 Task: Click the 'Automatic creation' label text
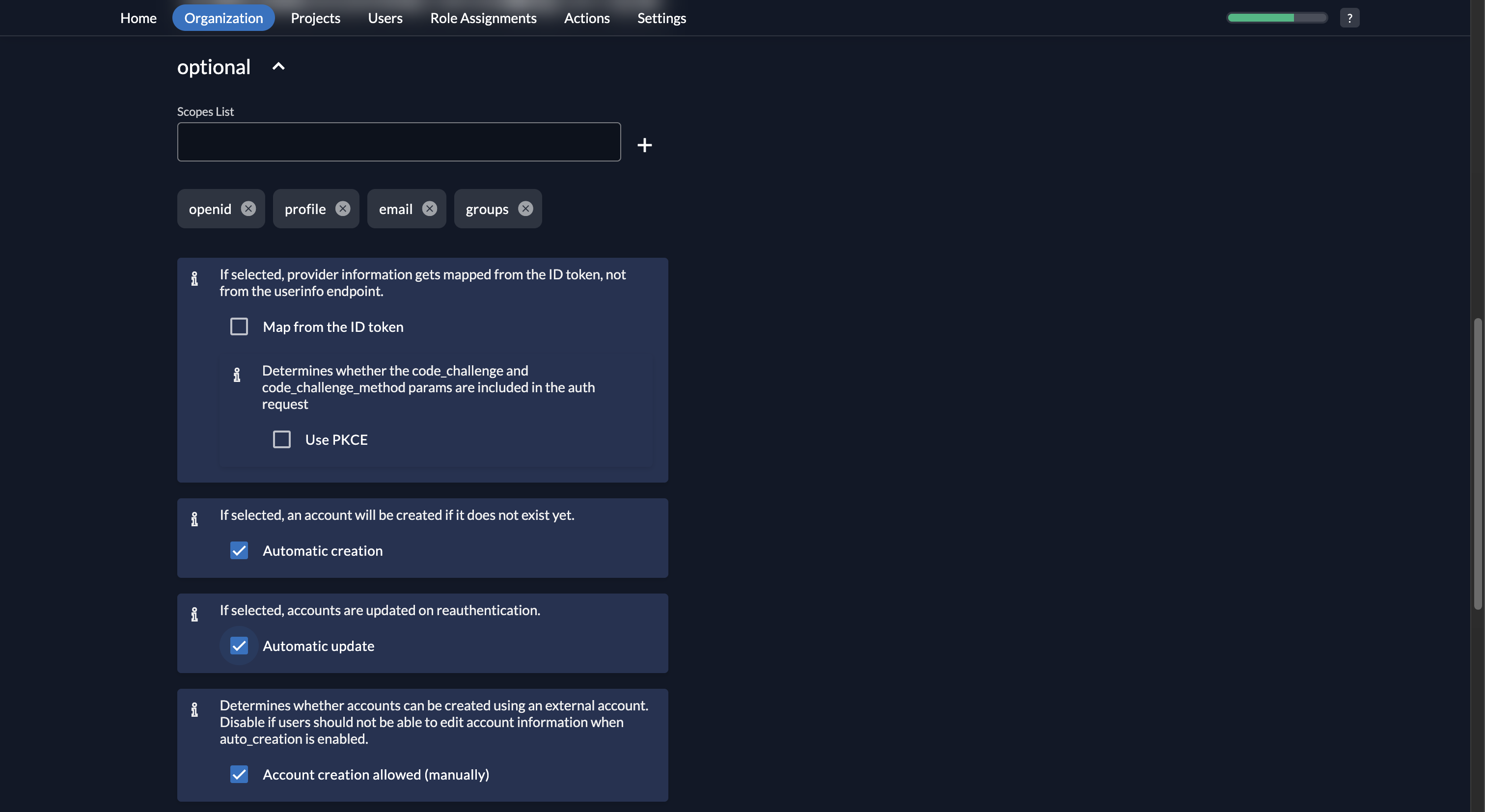(x=323, y=550)
